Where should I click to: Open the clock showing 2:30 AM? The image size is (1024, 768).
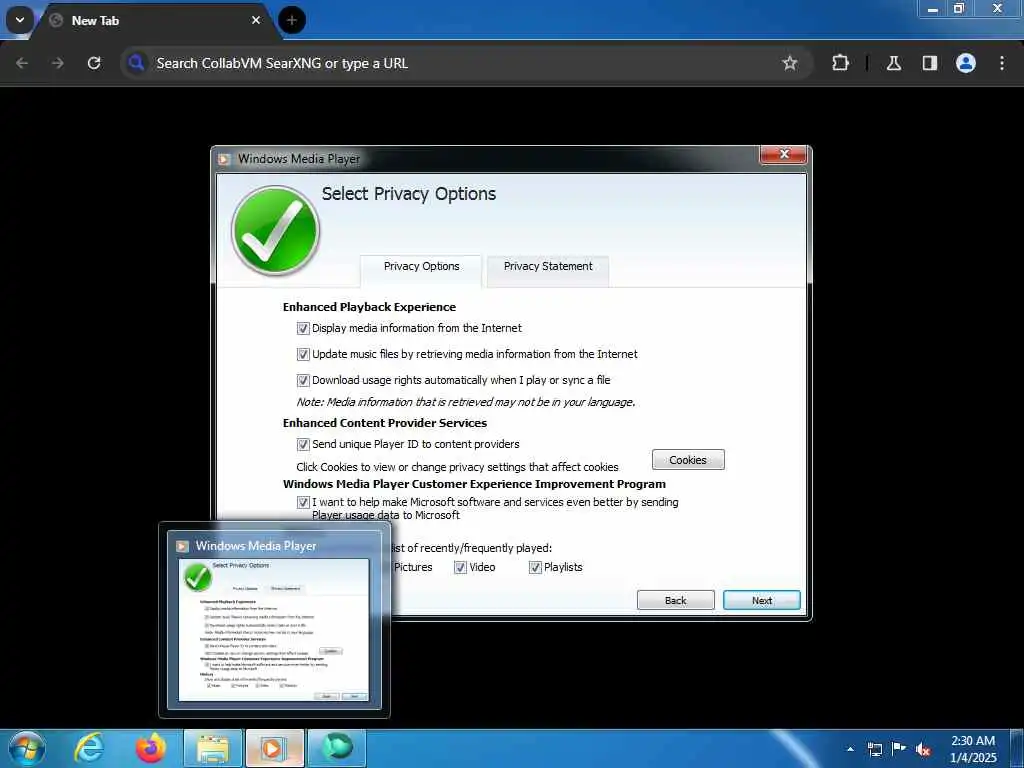click(973, 749)
